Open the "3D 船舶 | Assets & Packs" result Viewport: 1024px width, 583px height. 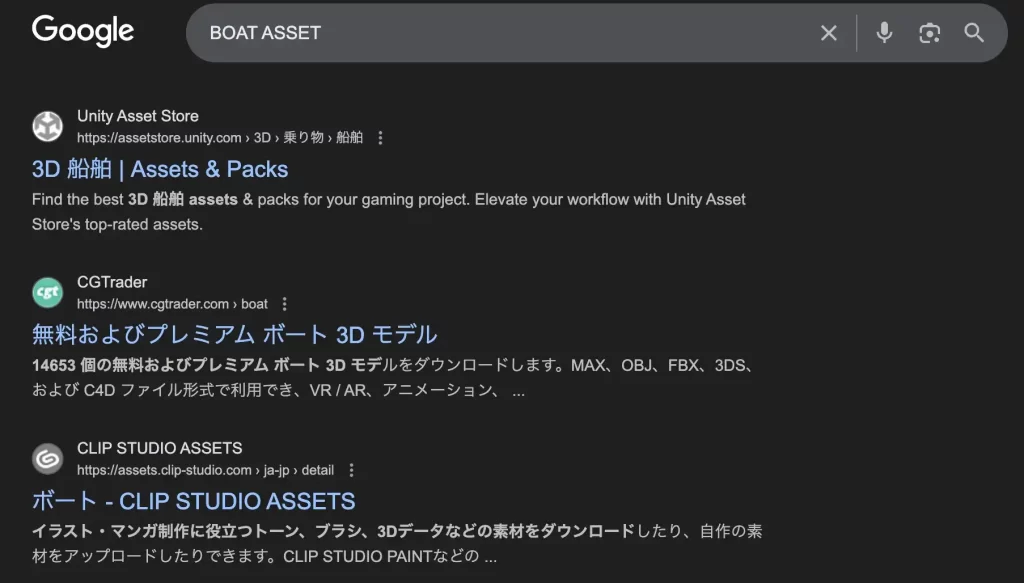159,169
